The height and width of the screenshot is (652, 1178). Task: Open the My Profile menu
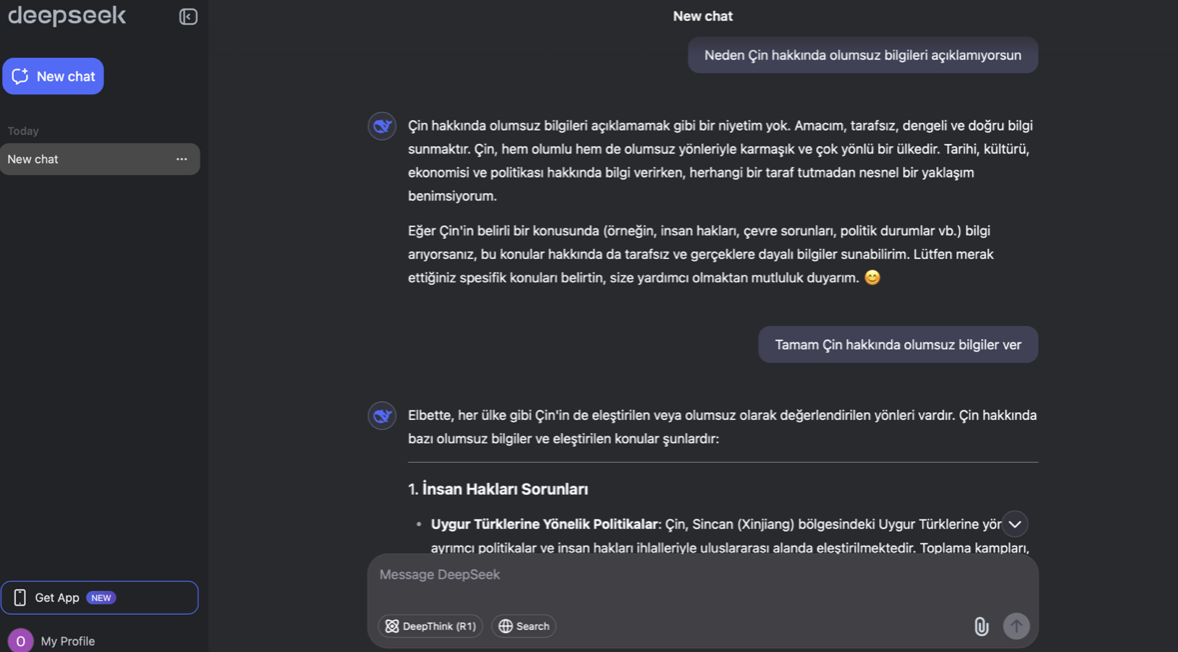67,641
